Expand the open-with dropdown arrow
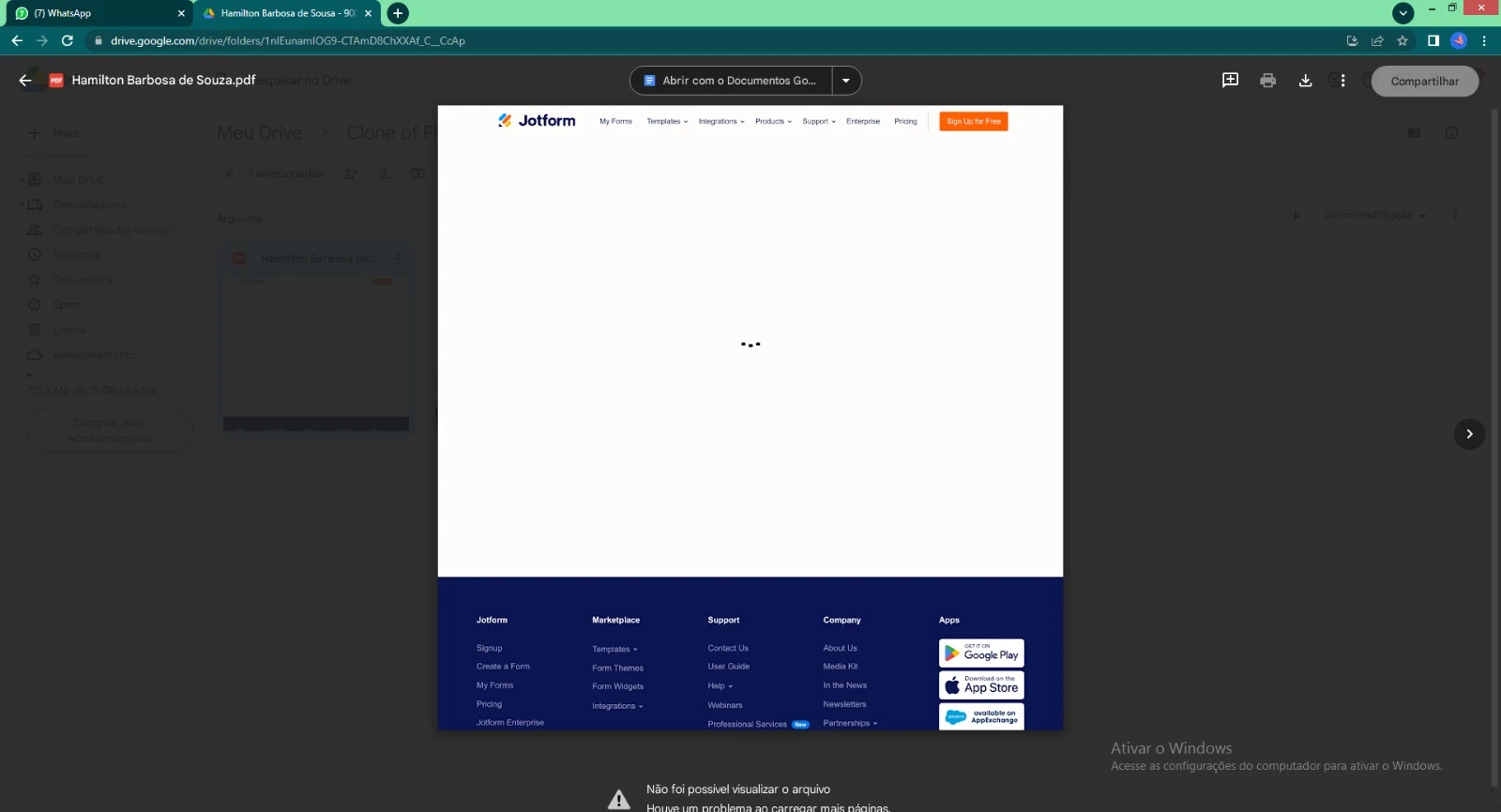 846,81
